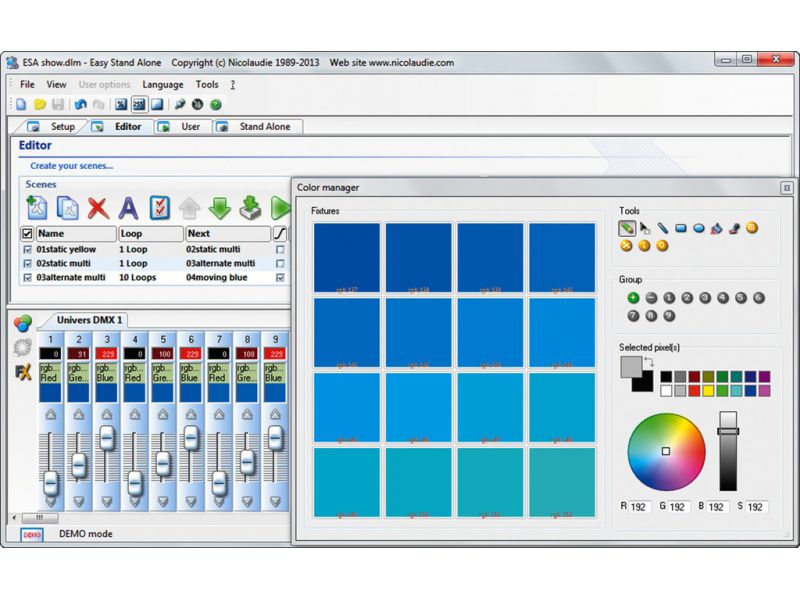The height and width of the screenshot is (600, 800).
Task: Click the green add group button
Action: click(633, 297)
